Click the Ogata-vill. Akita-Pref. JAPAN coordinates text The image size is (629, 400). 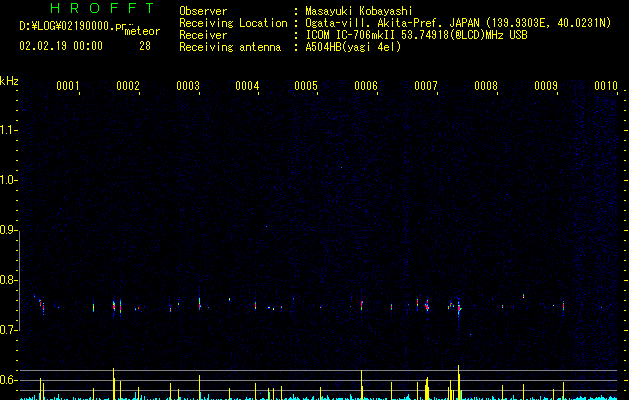[458, 23]
